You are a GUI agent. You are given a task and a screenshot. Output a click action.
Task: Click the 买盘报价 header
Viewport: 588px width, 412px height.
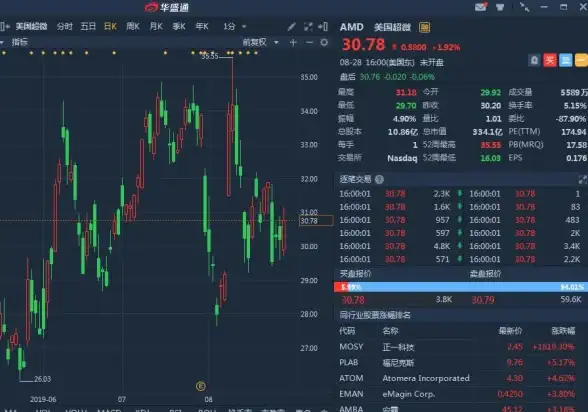tap(355, 274)
